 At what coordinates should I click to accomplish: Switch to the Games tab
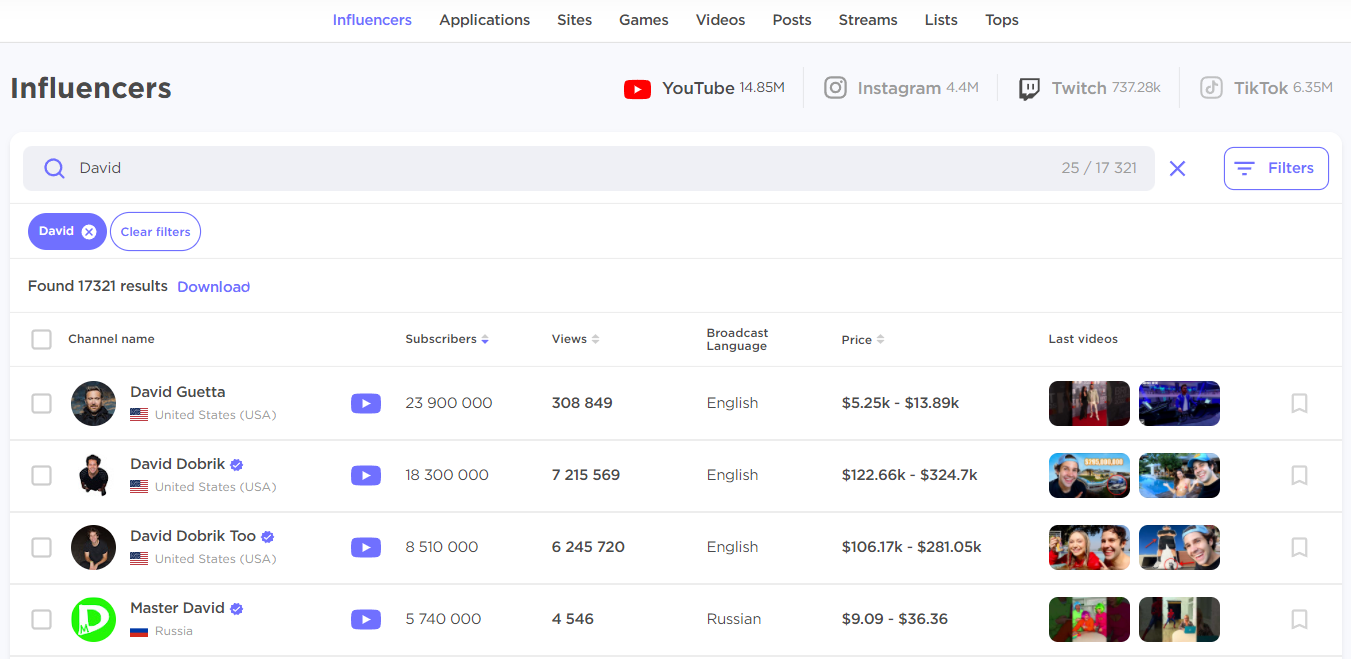[x=644, y=20]
